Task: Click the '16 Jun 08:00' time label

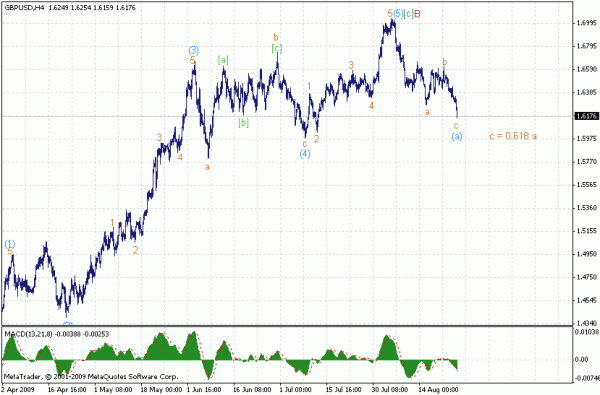Action: [x=252, y=390]
